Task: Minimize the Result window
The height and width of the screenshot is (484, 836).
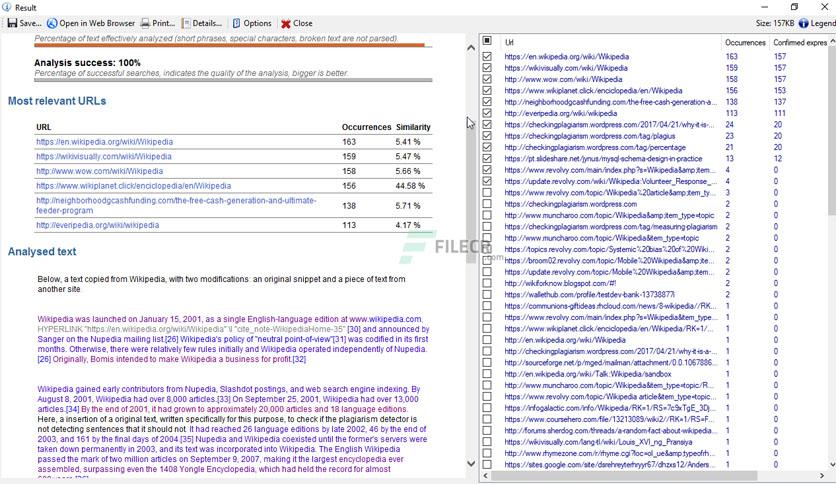Action: 765,7
